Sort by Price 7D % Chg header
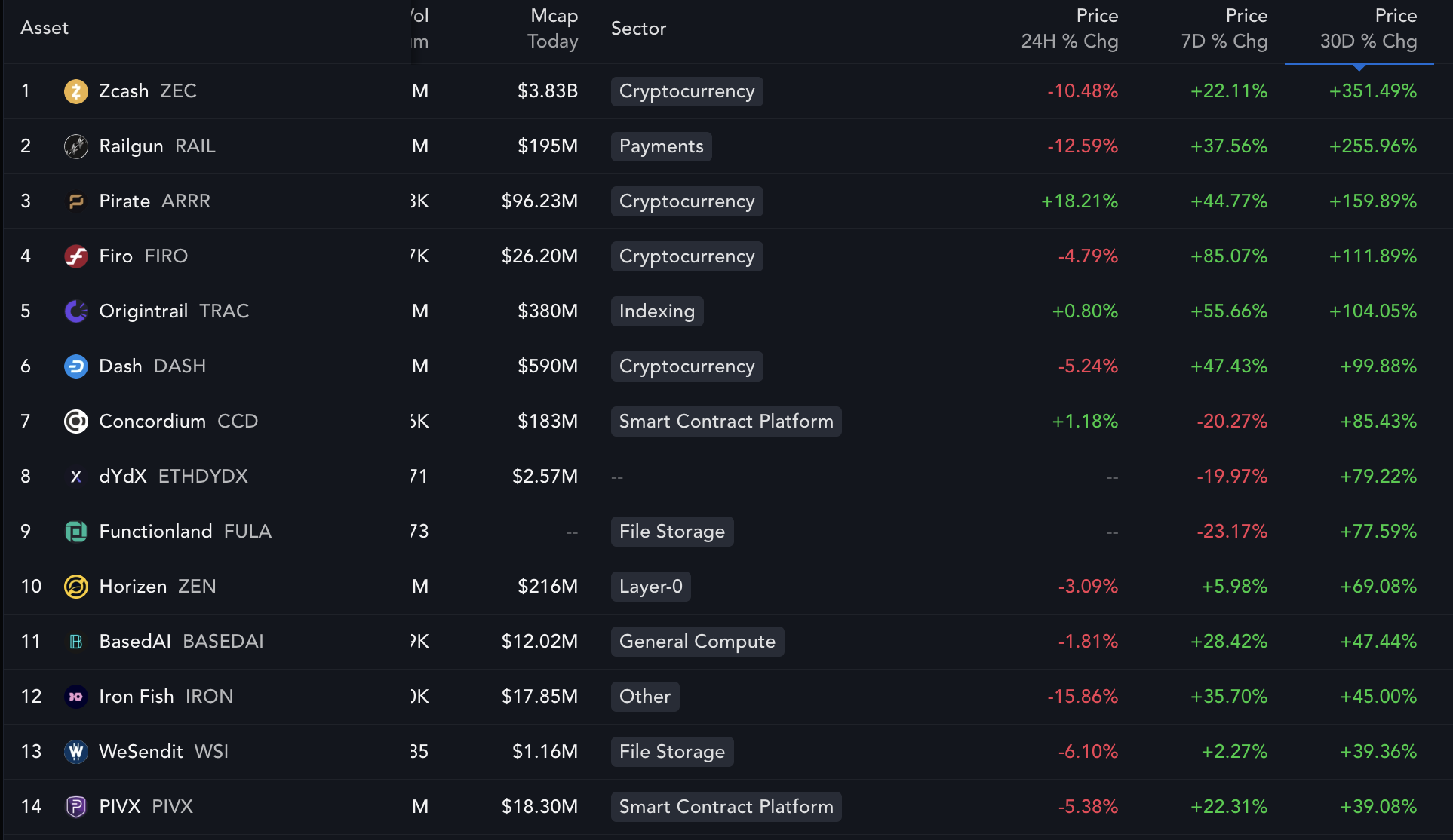 pos(1224,29)
